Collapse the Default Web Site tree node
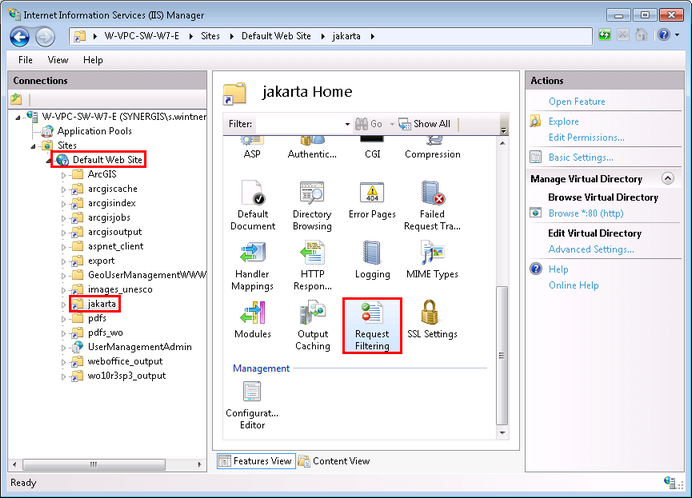Viewport: 692px width, 498px height. pyautogui.click(x=49, y=160)
